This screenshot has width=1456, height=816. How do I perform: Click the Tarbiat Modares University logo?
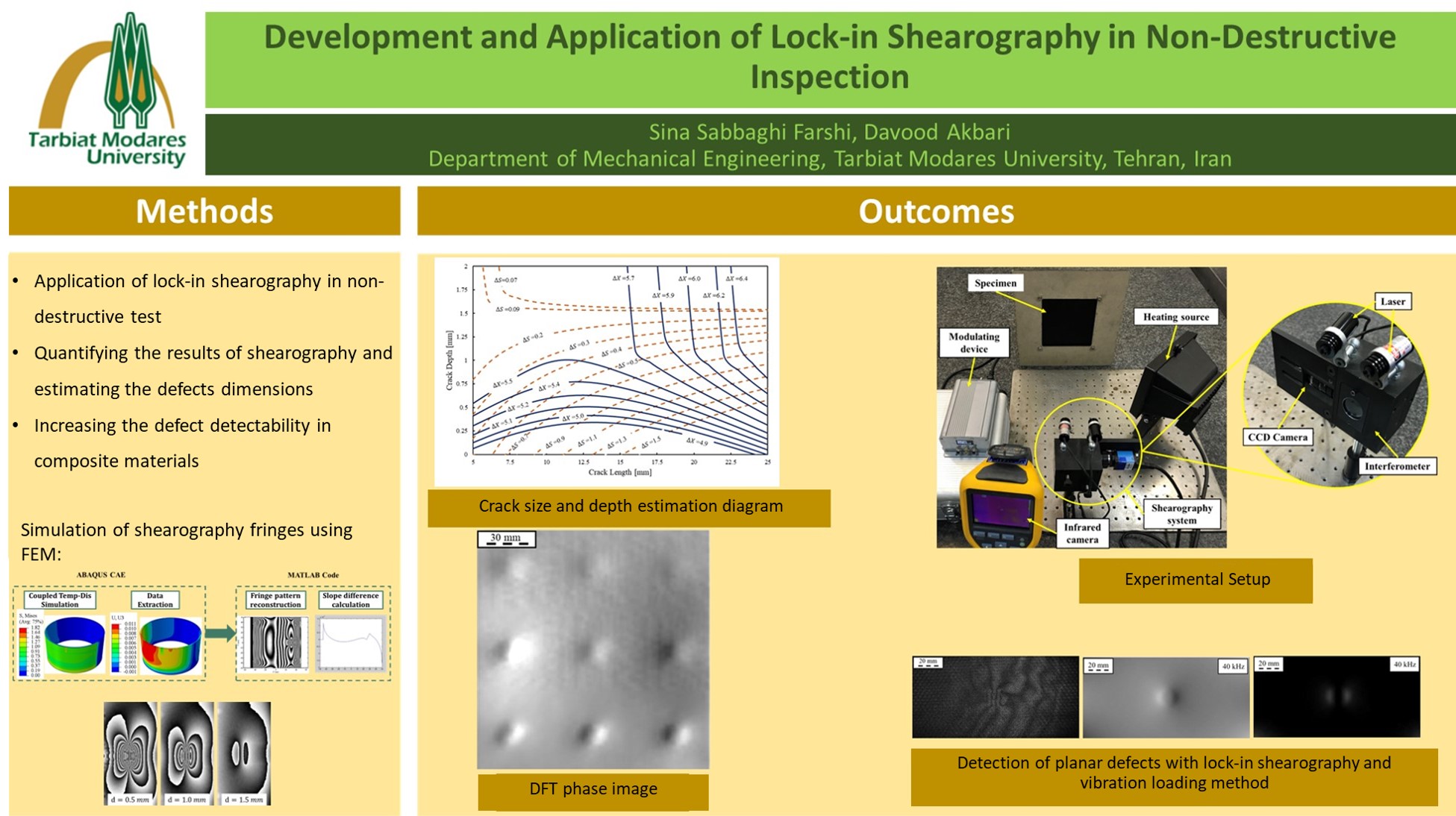(107, 91)
